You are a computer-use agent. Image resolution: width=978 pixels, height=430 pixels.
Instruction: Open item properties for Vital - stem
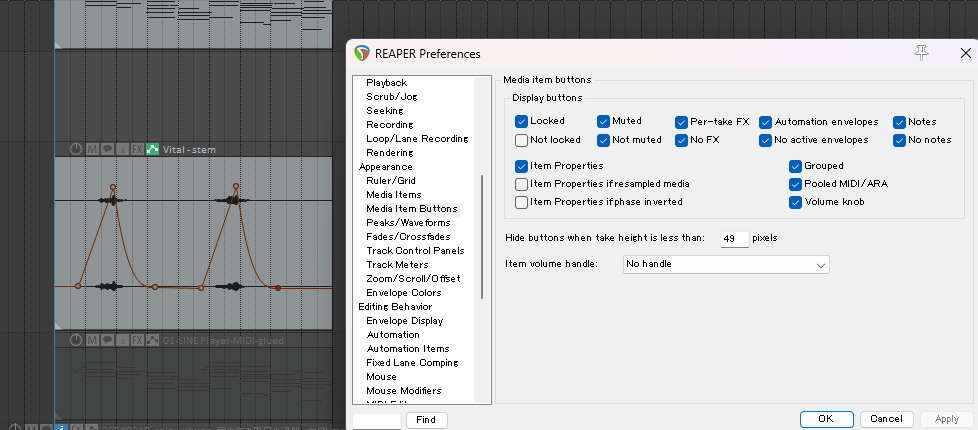(122, 149)
